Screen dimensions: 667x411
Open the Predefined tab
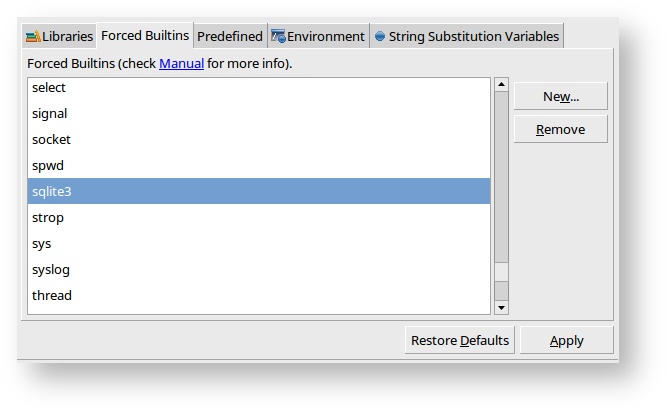[230, 37]
